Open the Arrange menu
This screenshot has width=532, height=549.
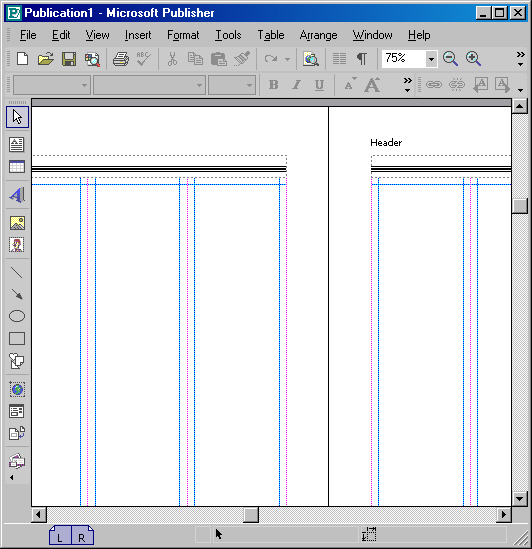click(318, 35)
